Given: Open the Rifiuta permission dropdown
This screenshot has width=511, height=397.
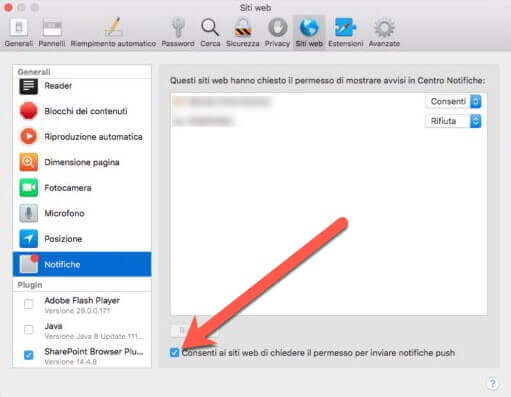Looking at the screenshot, I should tap(453, 121).
